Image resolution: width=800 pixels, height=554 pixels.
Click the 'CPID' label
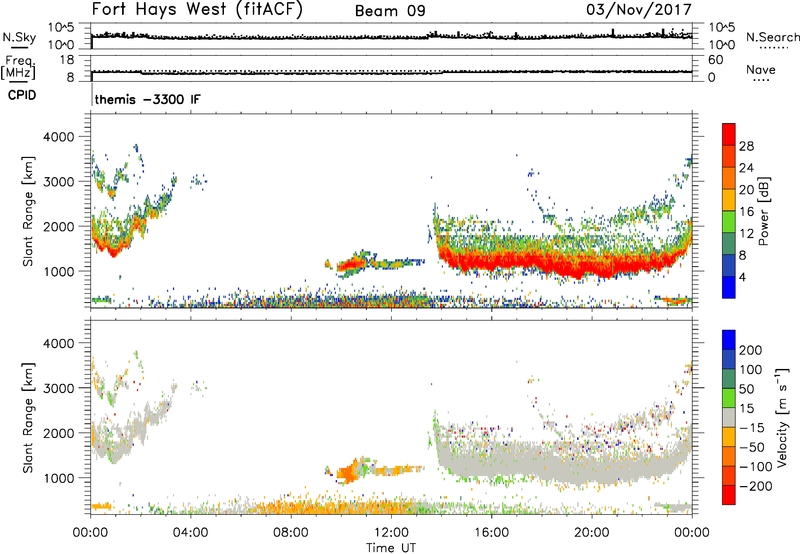tap(22, 95)
